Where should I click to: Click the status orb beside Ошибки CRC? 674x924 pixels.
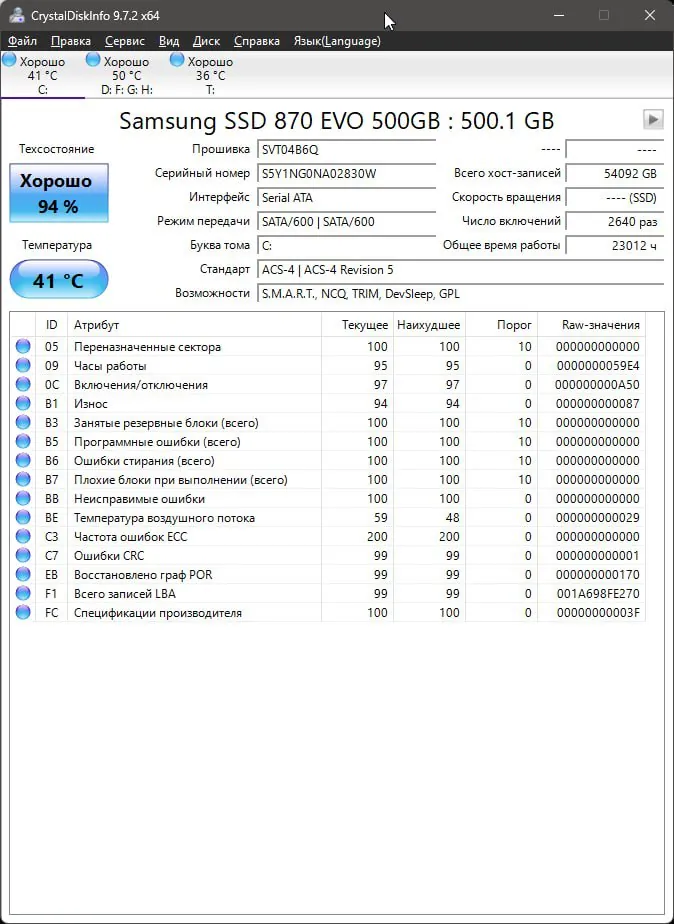(23, 556)
